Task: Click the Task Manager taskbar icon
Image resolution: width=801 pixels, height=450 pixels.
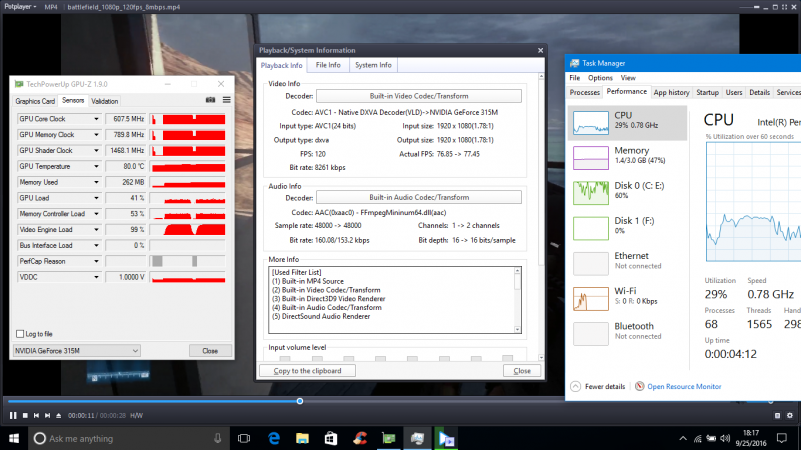Action: [x=417, y=439]
